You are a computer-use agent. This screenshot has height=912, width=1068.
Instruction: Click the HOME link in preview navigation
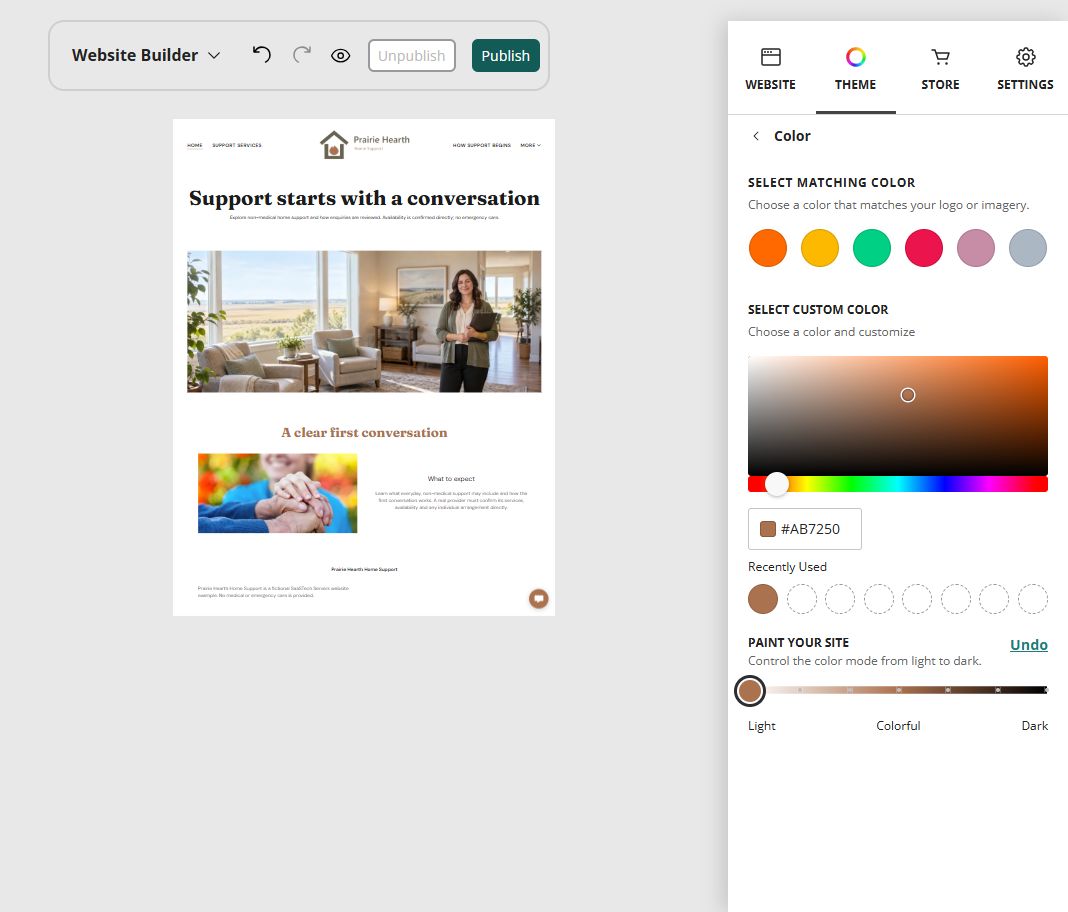point(195,145)
